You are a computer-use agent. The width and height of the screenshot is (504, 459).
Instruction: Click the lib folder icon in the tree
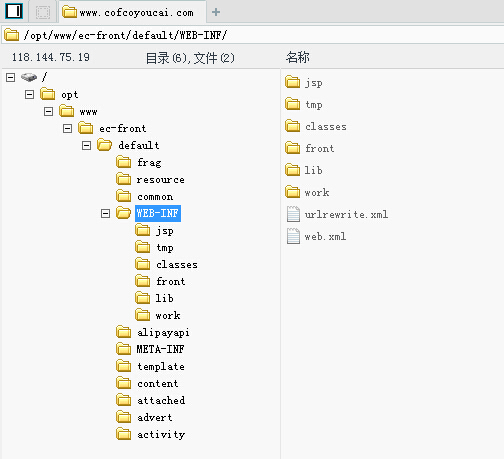pos(143,298)
